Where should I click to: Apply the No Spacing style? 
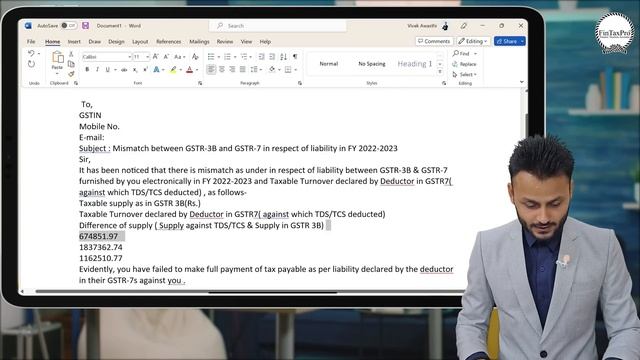(x=372, y=64)
